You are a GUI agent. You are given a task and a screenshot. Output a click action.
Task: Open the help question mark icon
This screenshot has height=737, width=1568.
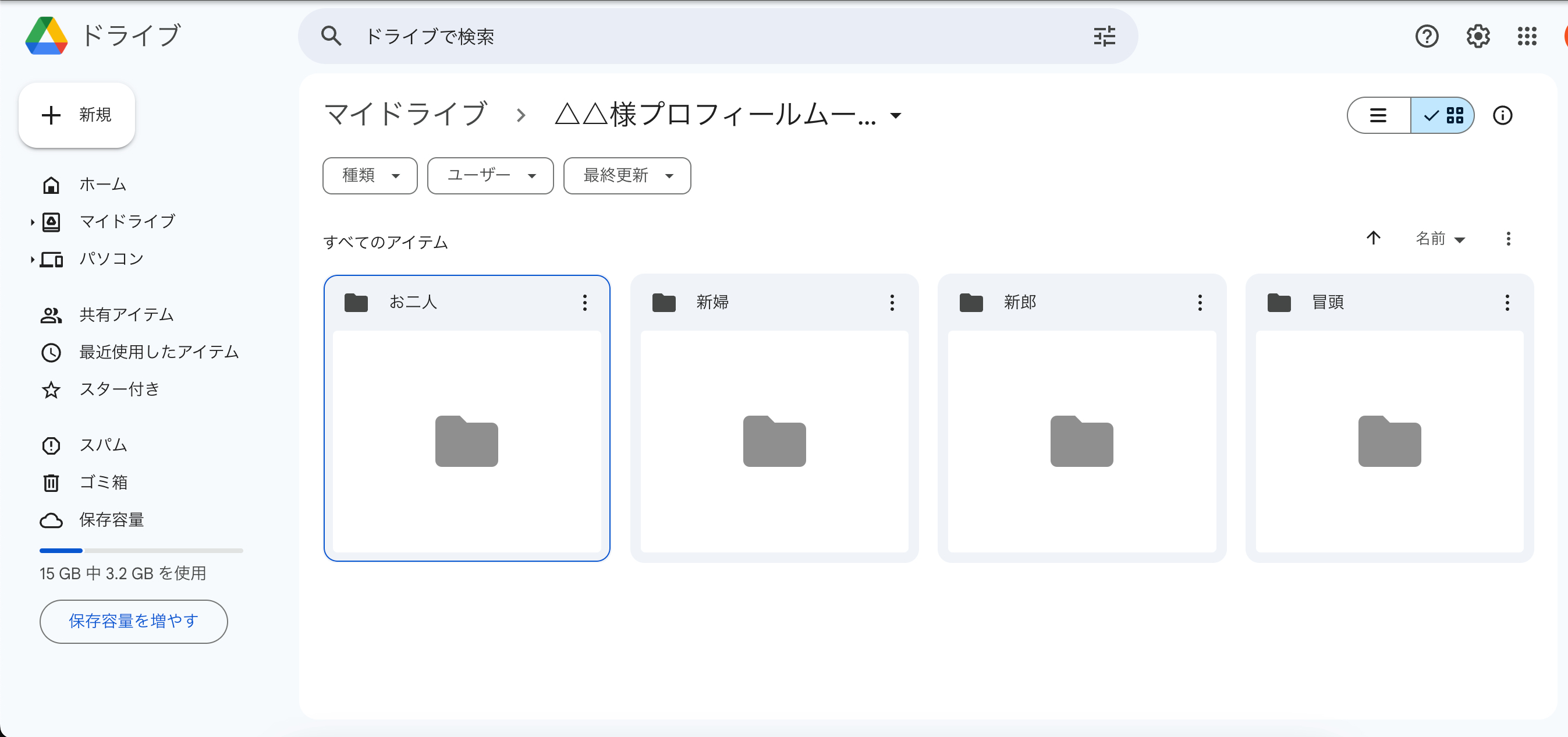pos(1427,36)
